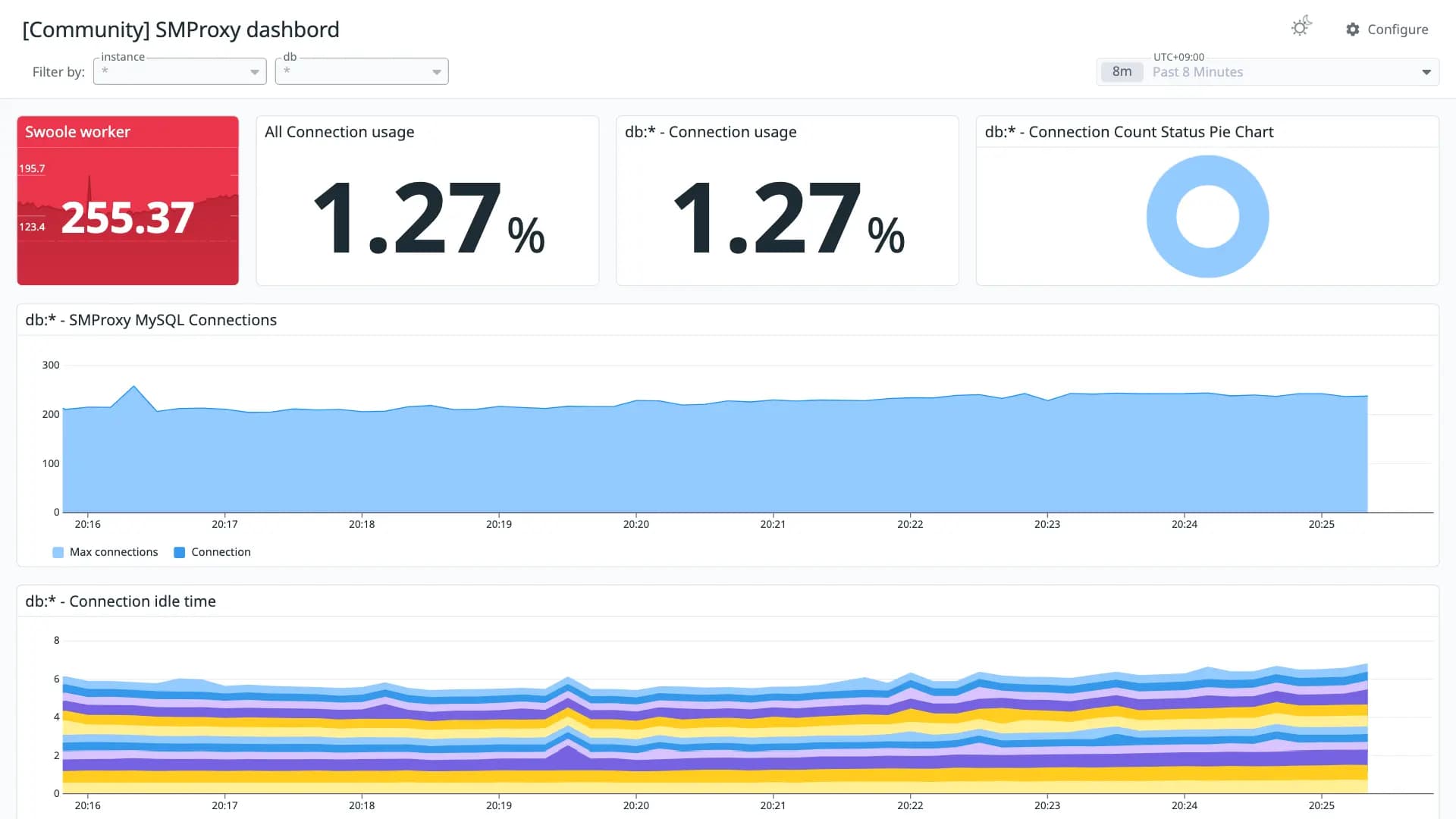Image resolution: width=1456 pixels, height=819 pixels.
Task: Click the All Connection usage widget title
Action: click(x=339, y=132)
